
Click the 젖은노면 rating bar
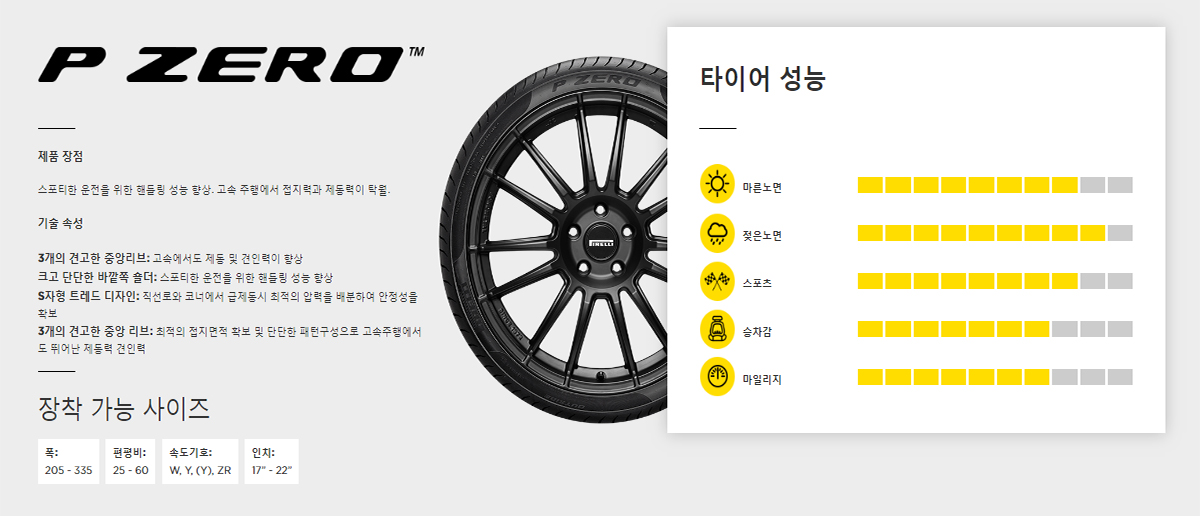(x=995, y=233)
